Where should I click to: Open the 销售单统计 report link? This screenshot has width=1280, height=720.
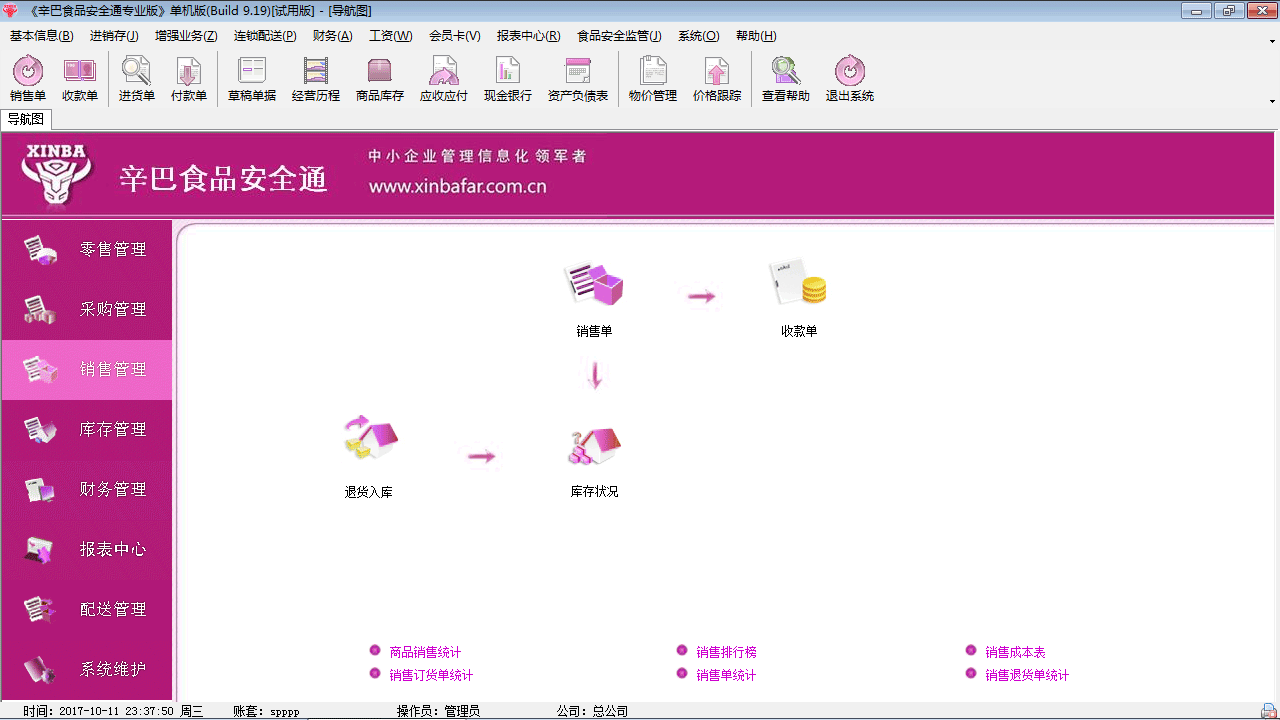click(726, 675)
